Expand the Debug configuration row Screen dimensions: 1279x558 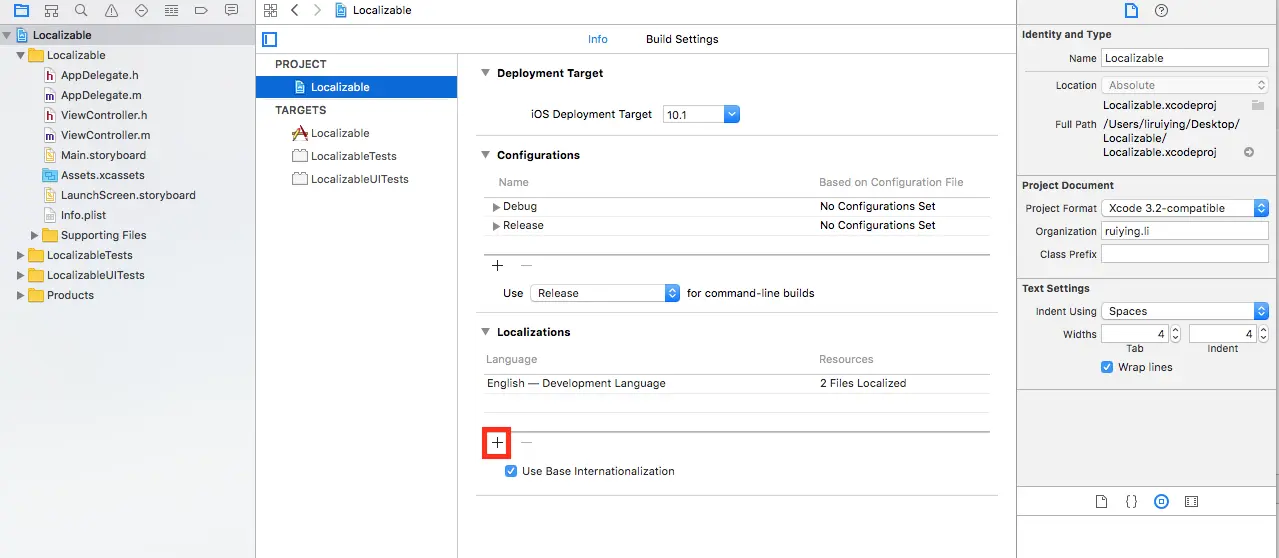pos(496,207)
